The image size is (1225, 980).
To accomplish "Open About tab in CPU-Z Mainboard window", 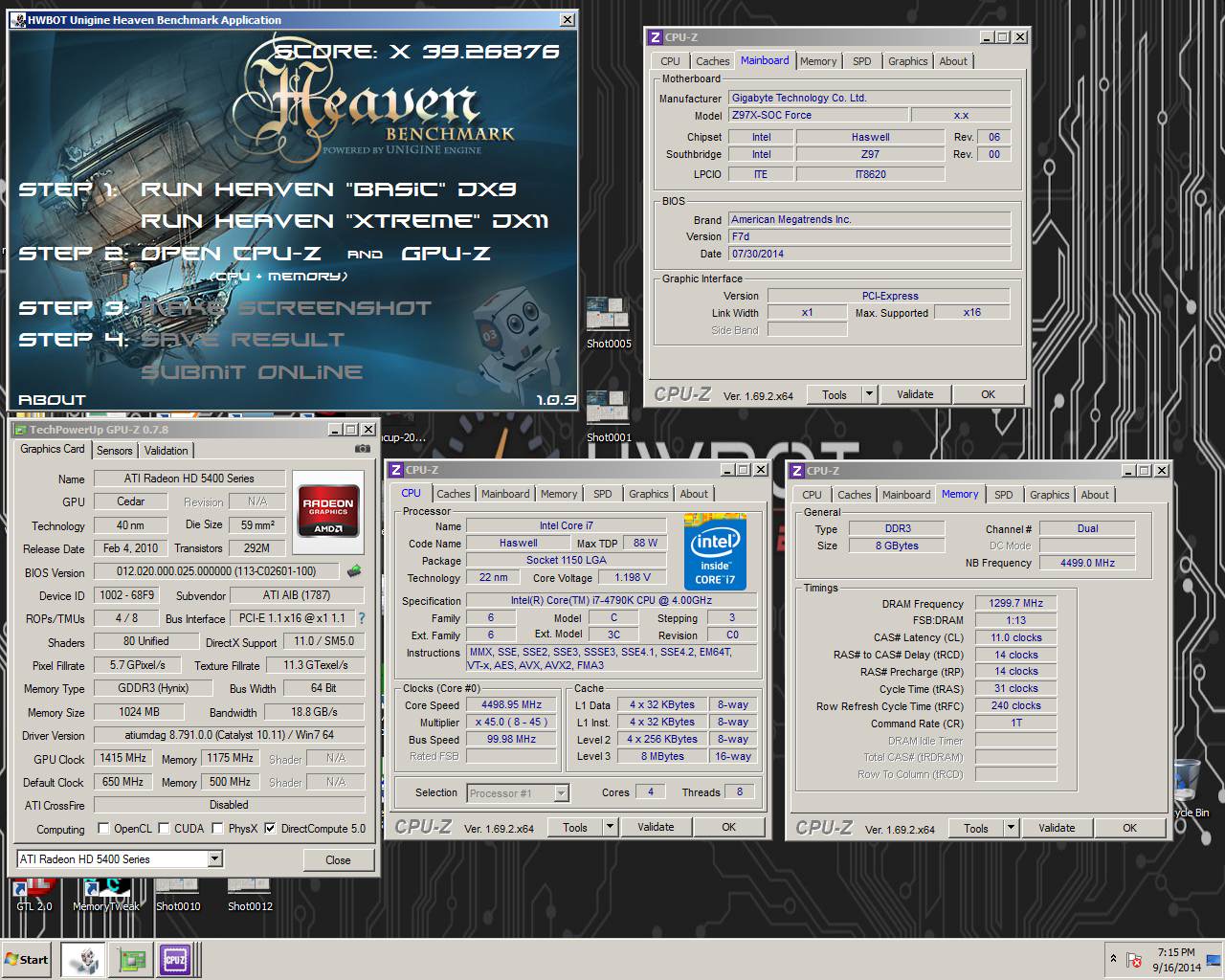I will 953,61.
